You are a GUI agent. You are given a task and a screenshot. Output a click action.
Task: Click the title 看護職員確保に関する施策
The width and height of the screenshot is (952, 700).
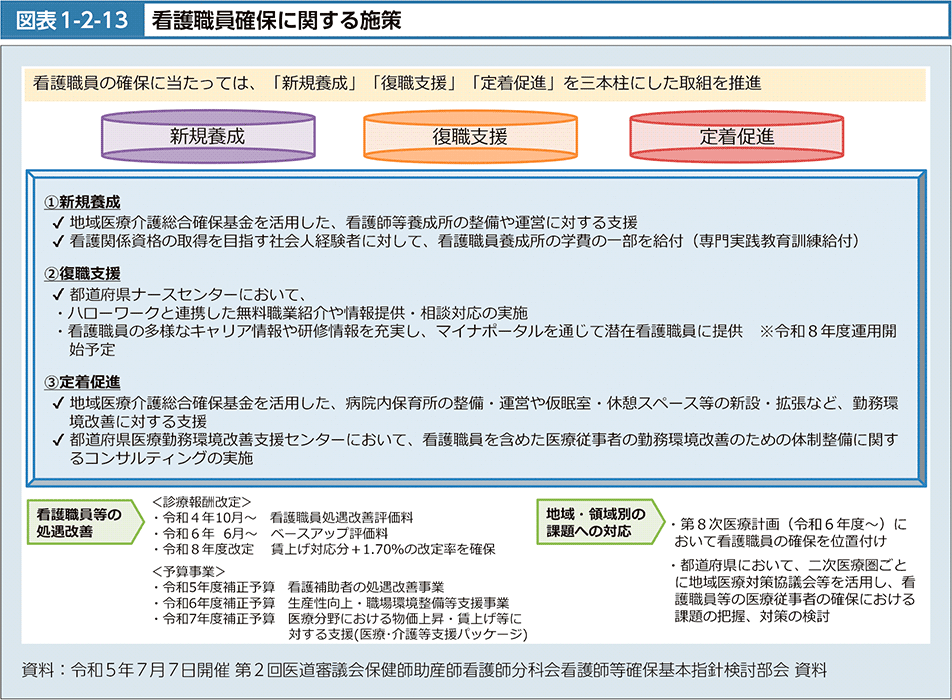[276, 21]
